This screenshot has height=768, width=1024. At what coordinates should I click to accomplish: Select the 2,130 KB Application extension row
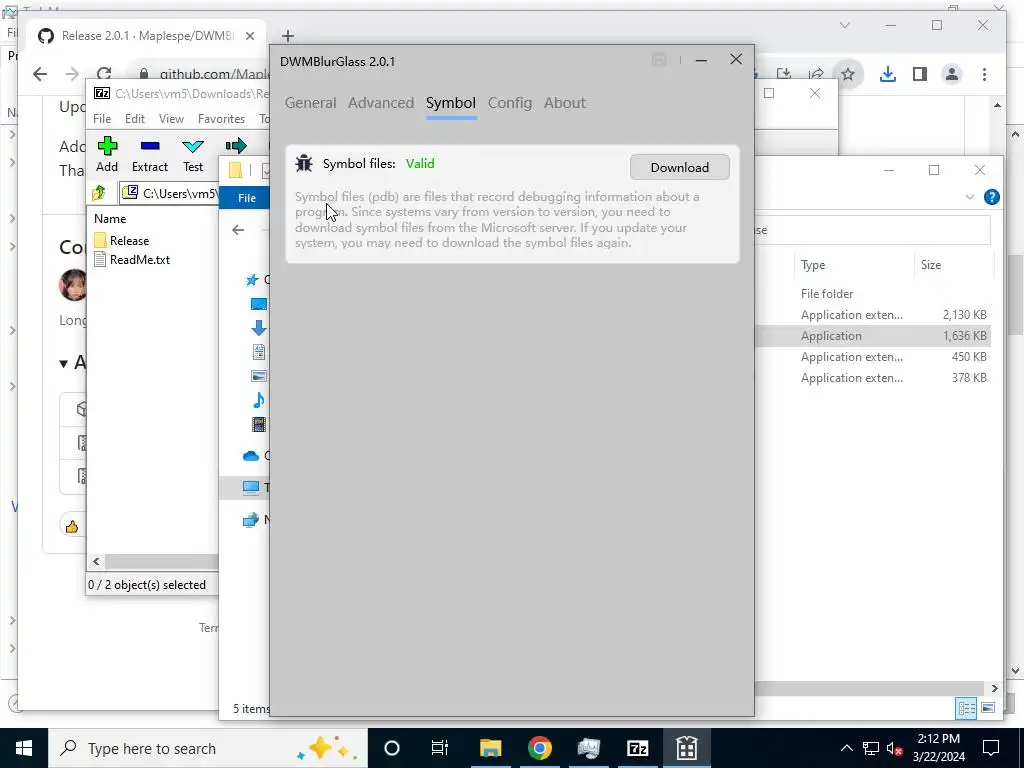point(872,315)
